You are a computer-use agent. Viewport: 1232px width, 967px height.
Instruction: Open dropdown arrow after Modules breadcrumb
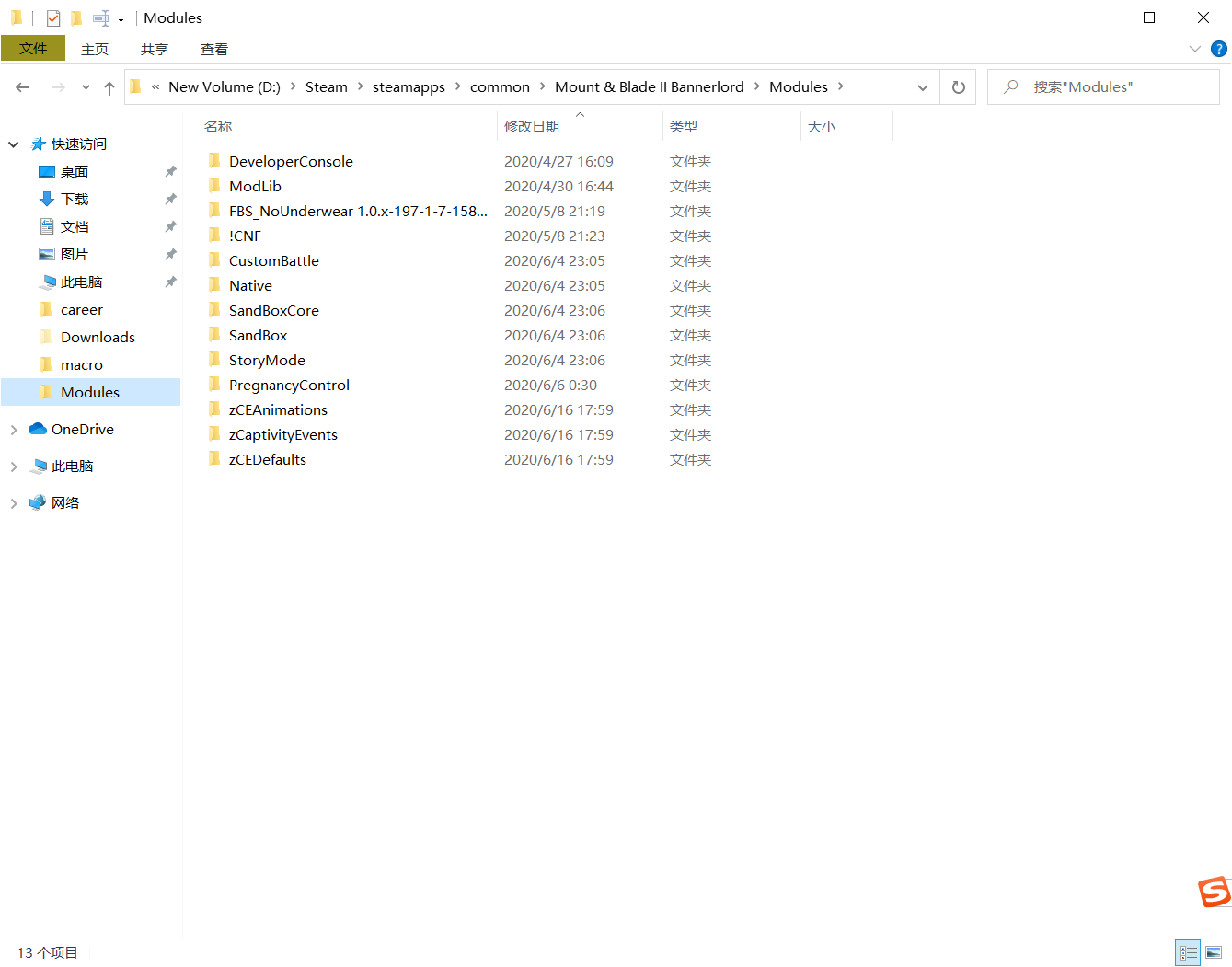[x=841, y=86]
